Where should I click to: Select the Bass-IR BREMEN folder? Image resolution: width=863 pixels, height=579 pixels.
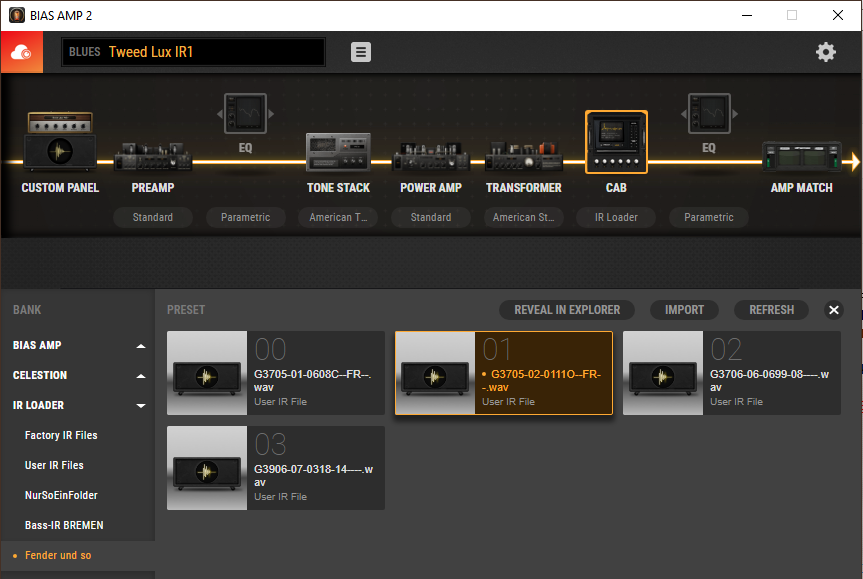[64, 526]
